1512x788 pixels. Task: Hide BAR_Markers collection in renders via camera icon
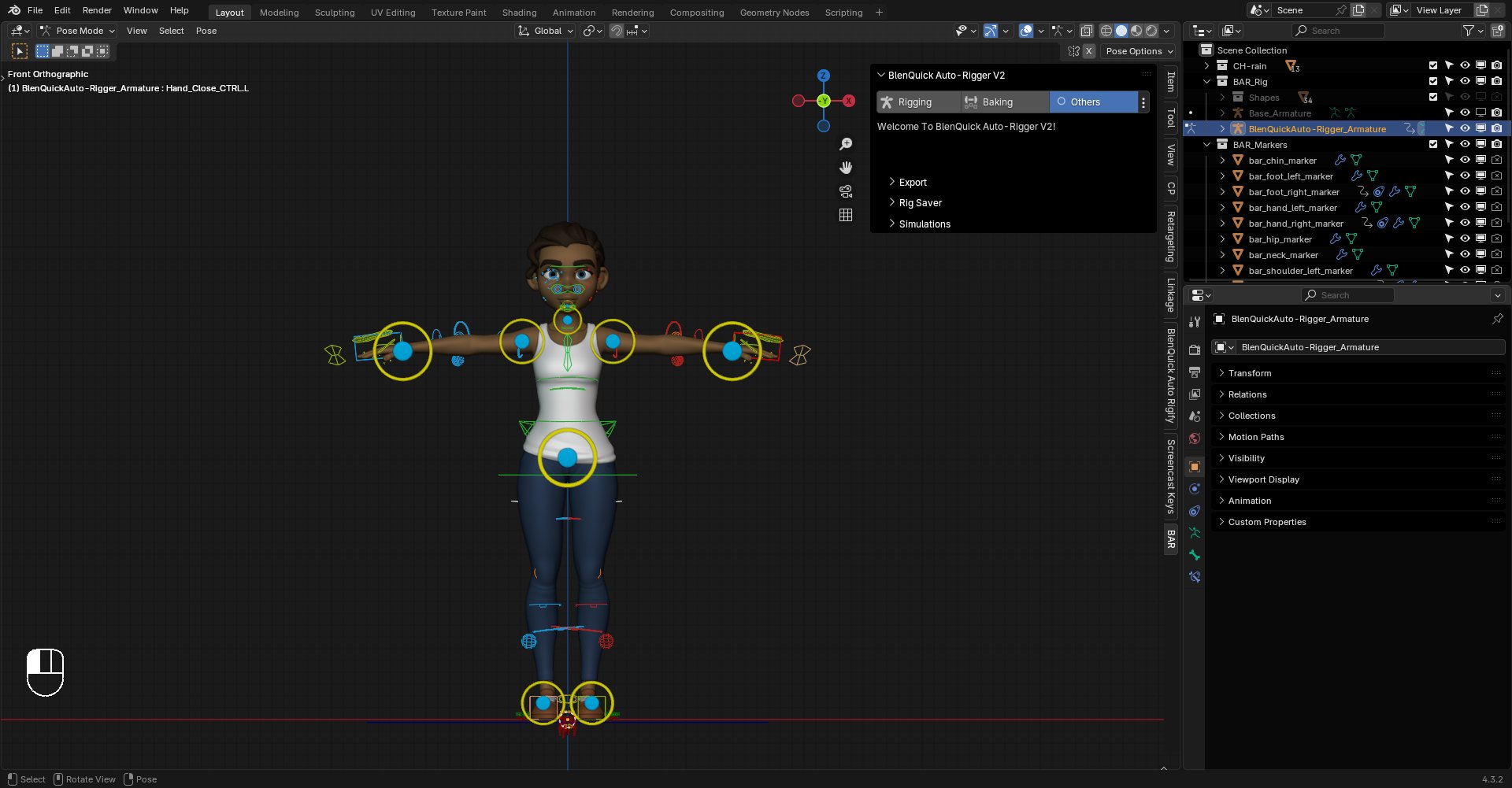coord(1496,144)
